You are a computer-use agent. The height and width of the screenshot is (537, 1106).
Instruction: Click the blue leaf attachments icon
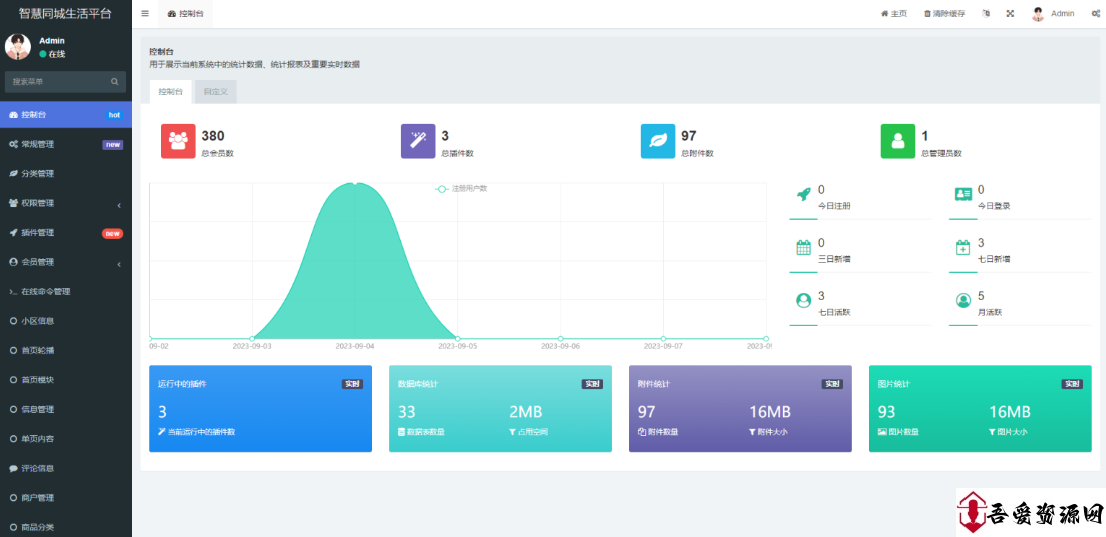pos(658,141)
